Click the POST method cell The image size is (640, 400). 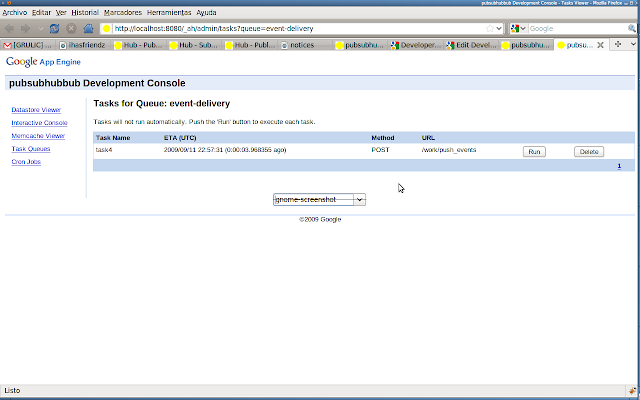click(380, 150)
